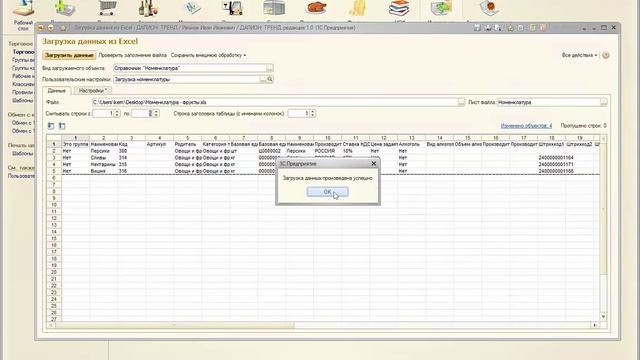Click the magnifier icon beside Пользовательские настройки
This screenshot has height=360, width=640.
click(270, 79)
